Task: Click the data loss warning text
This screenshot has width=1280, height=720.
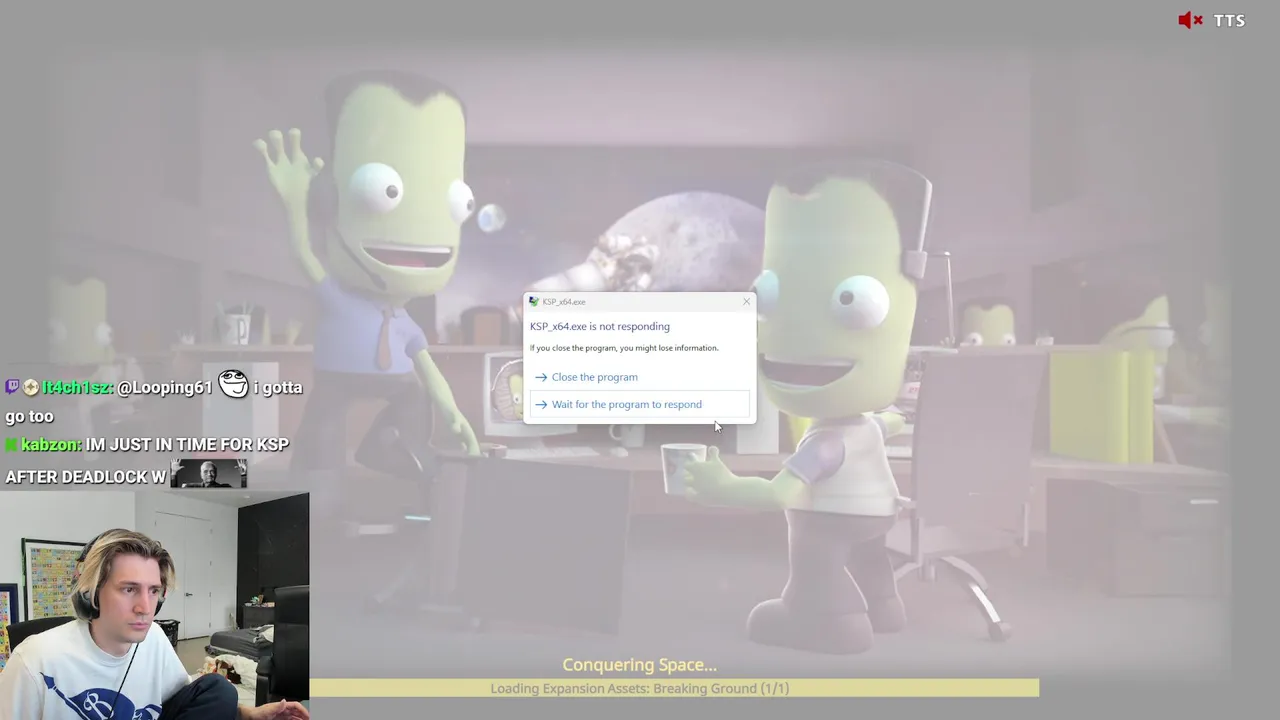Action: pos(624,348)
